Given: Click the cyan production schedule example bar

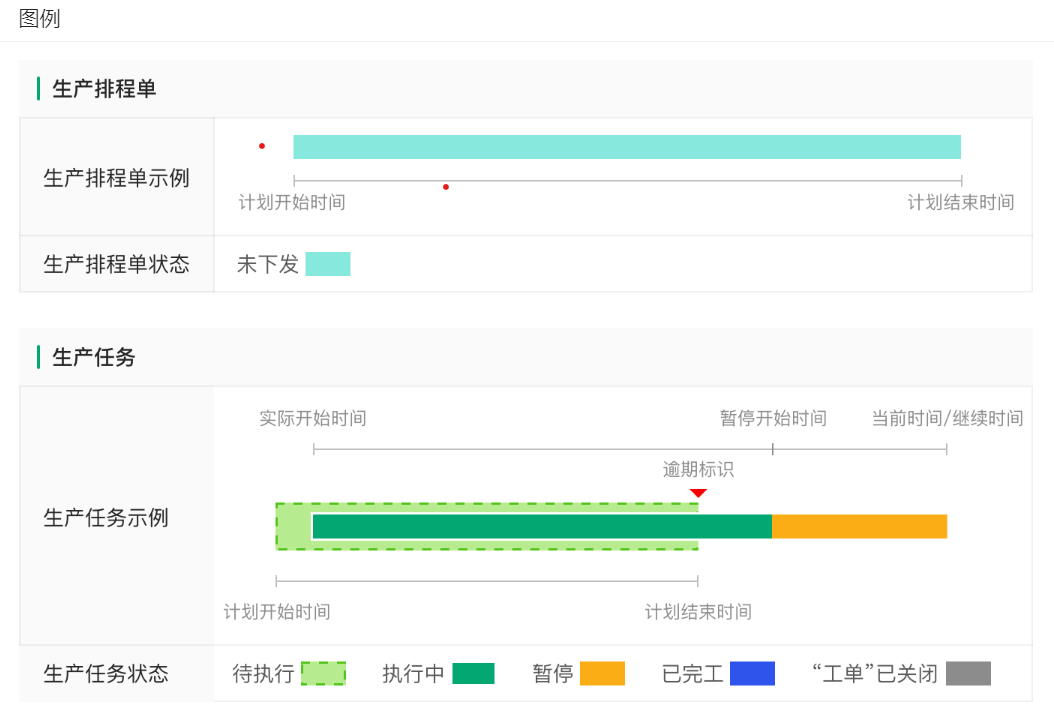Looking at the screenshot, I should (x=626, y=147).
